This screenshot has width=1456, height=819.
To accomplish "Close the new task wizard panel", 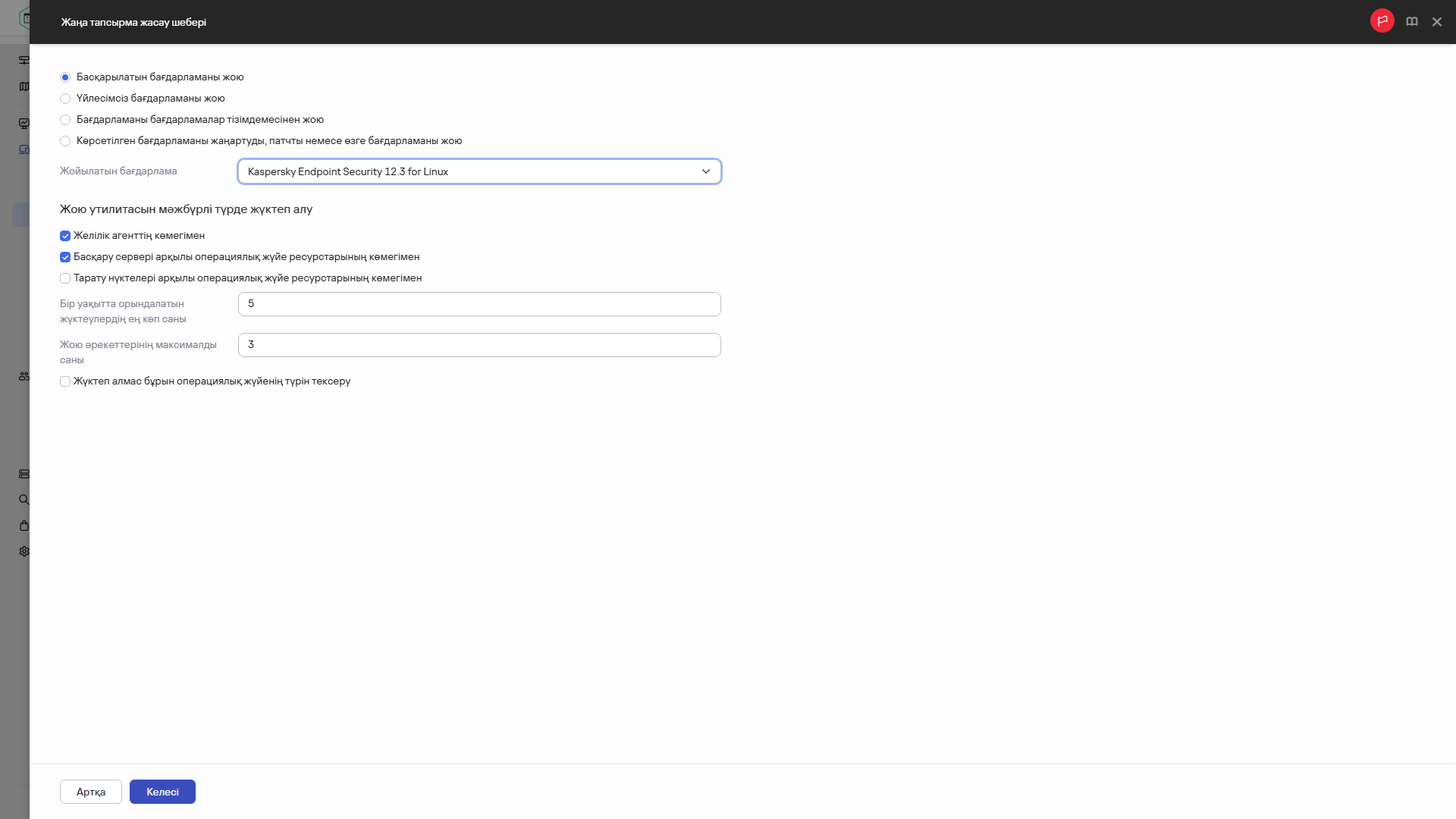I will click(x=1436, y=22).
